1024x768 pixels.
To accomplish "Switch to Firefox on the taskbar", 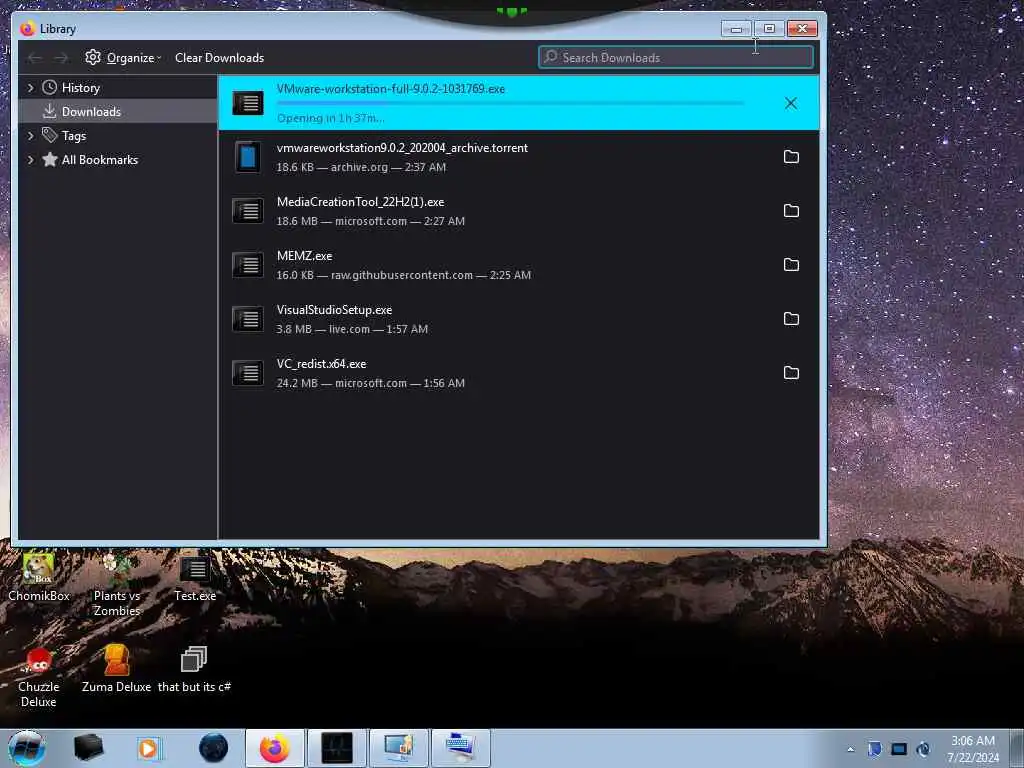I will tap(275, 748).
